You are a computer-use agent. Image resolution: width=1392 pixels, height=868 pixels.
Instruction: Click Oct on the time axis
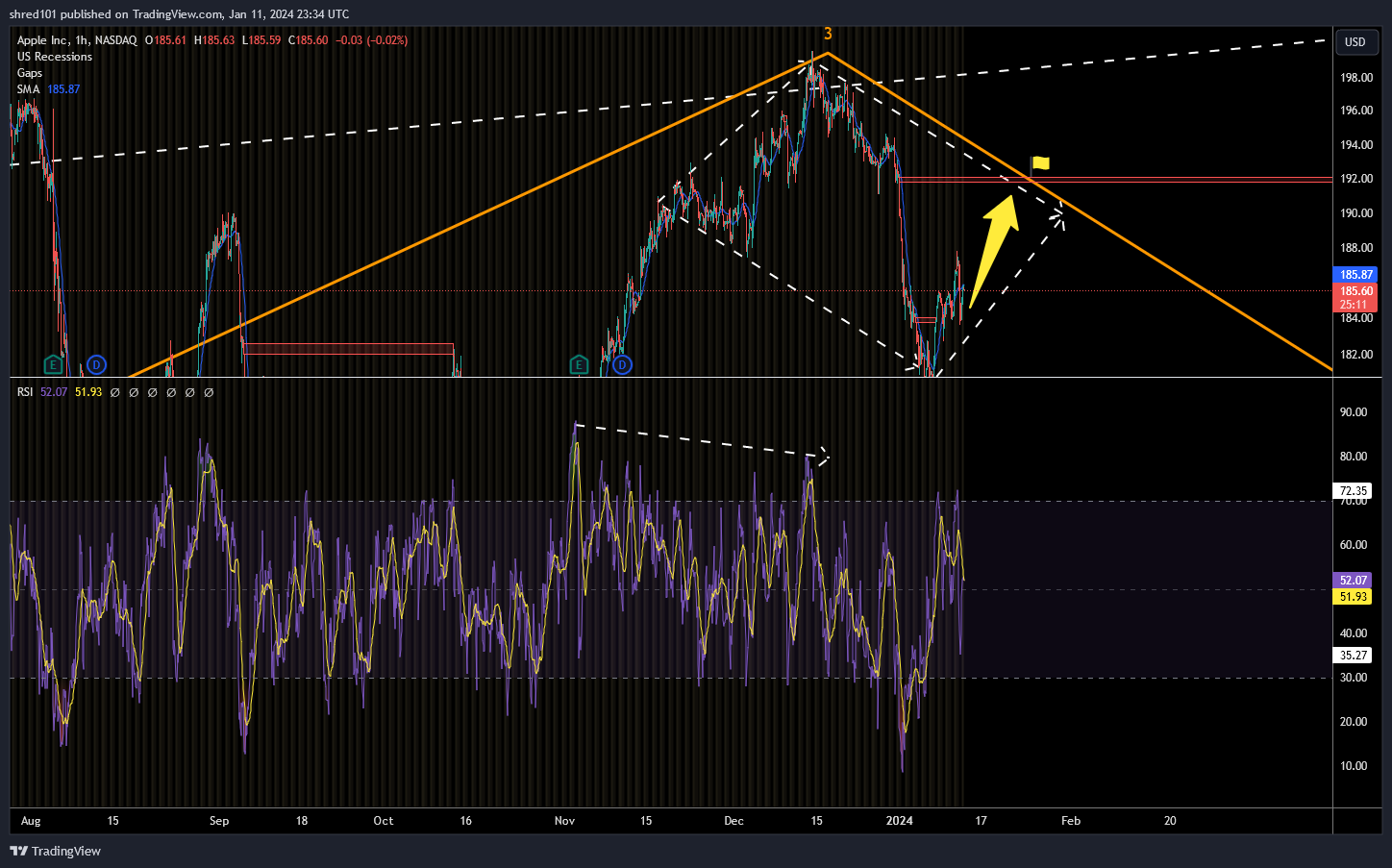[x=384, y=821]
